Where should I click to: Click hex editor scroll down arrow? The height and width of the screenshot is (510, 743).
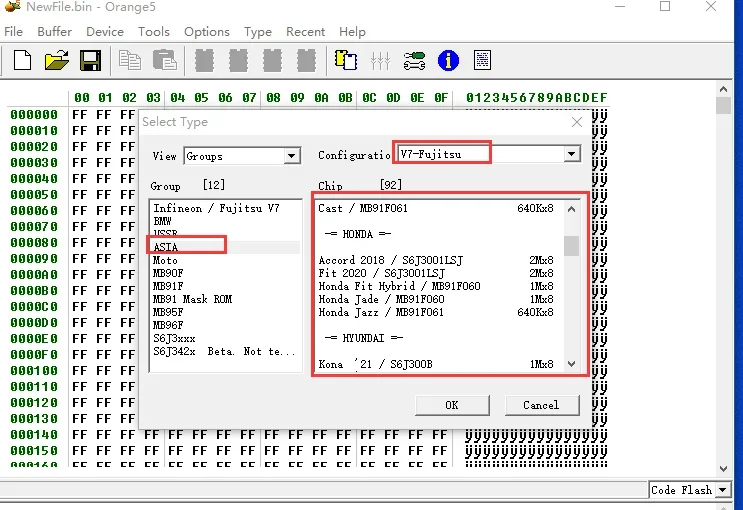[723, 469]
